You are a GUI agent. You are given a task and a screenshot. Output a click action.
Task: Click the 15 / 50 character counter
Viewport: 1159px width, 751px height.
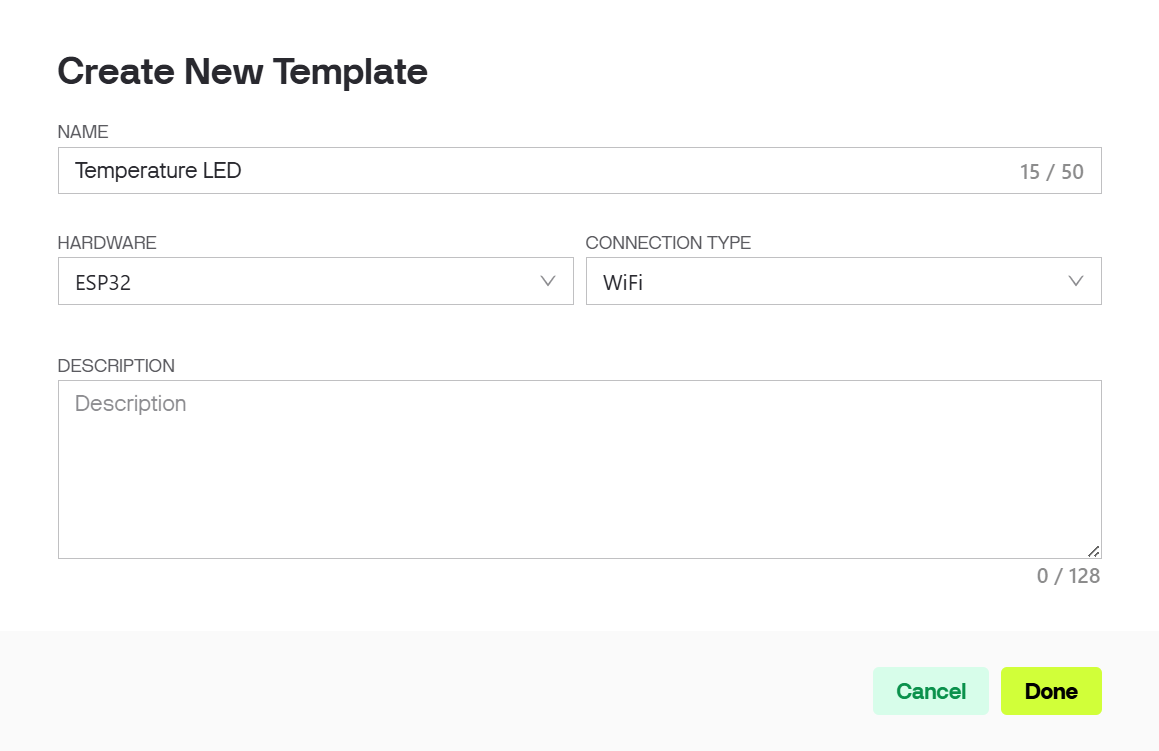tap(1051, 172)
